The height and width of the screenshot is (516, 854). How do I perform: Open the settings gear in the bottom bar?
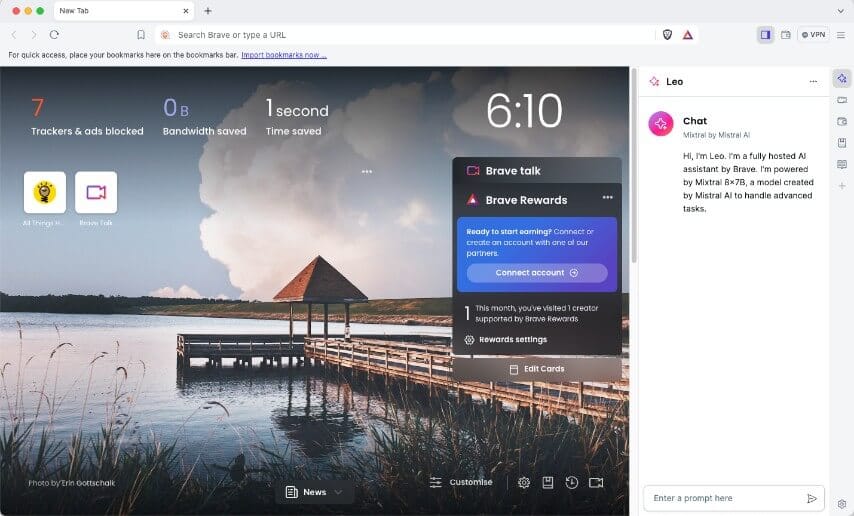tap(524, 483)
